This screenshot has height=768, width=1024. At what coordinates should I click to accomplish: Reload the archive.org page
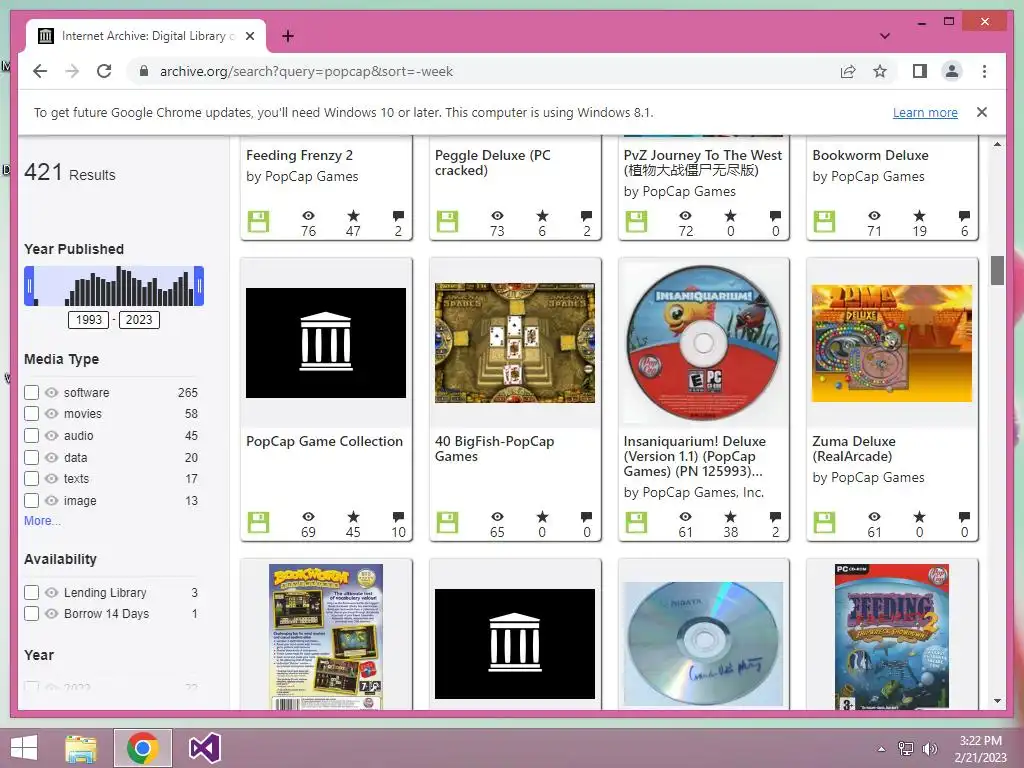[x=104, y=71]
